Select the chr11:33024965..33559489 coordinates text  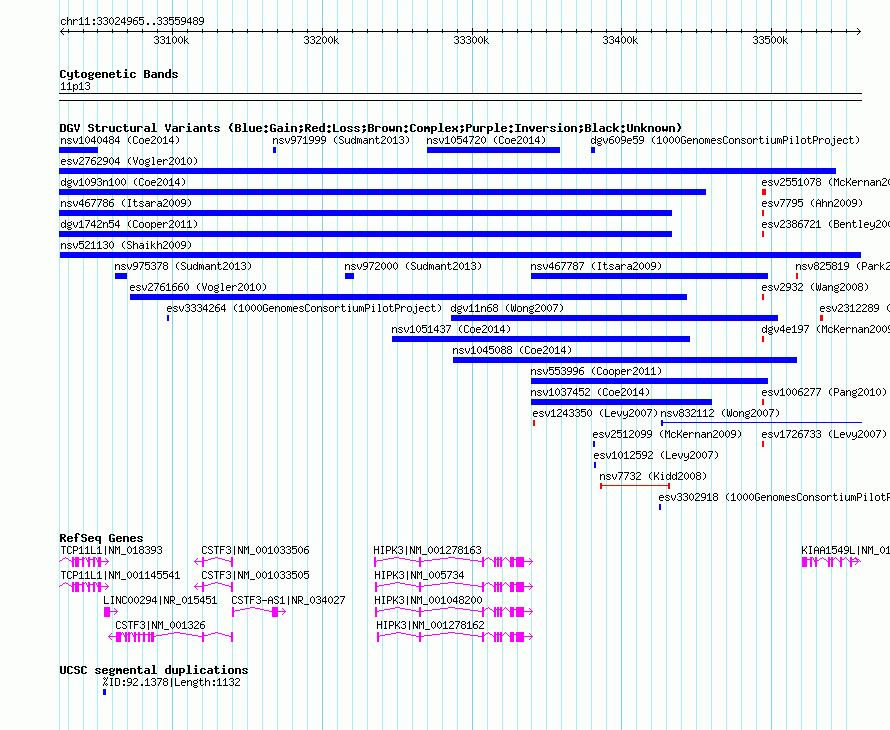point(132,21)
